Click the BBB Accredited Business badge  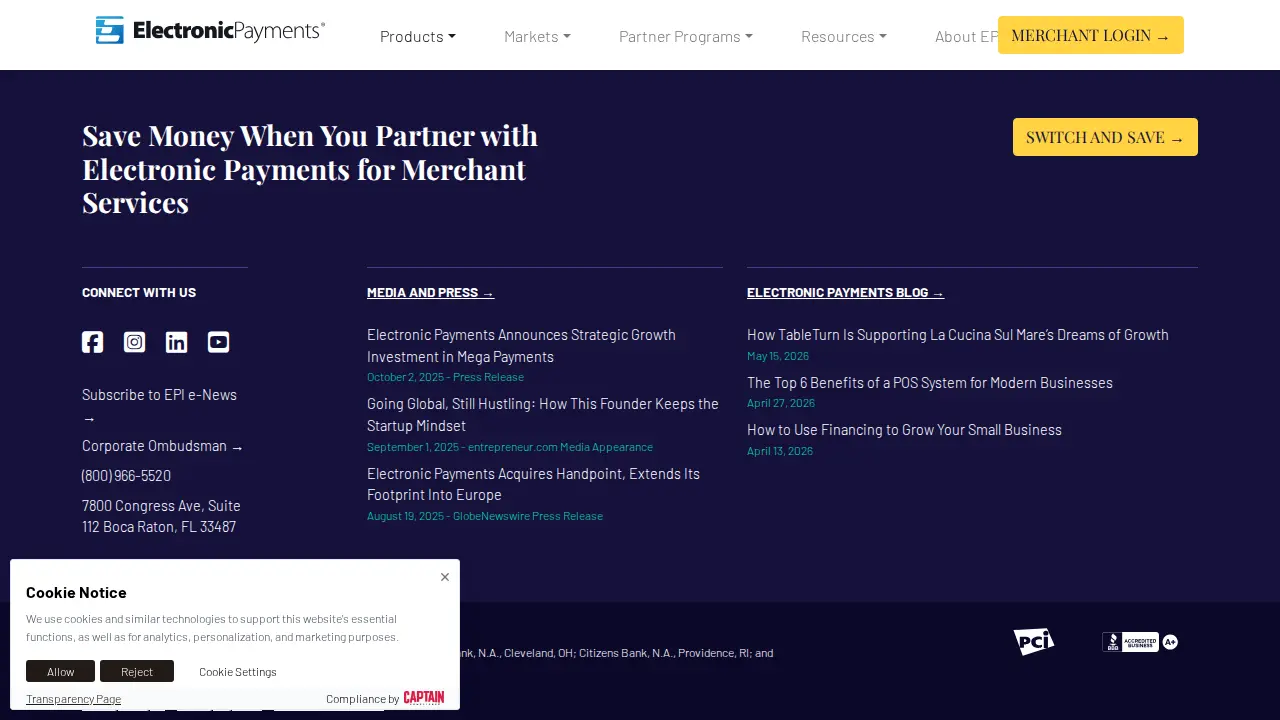click(x=1140, y=642)
